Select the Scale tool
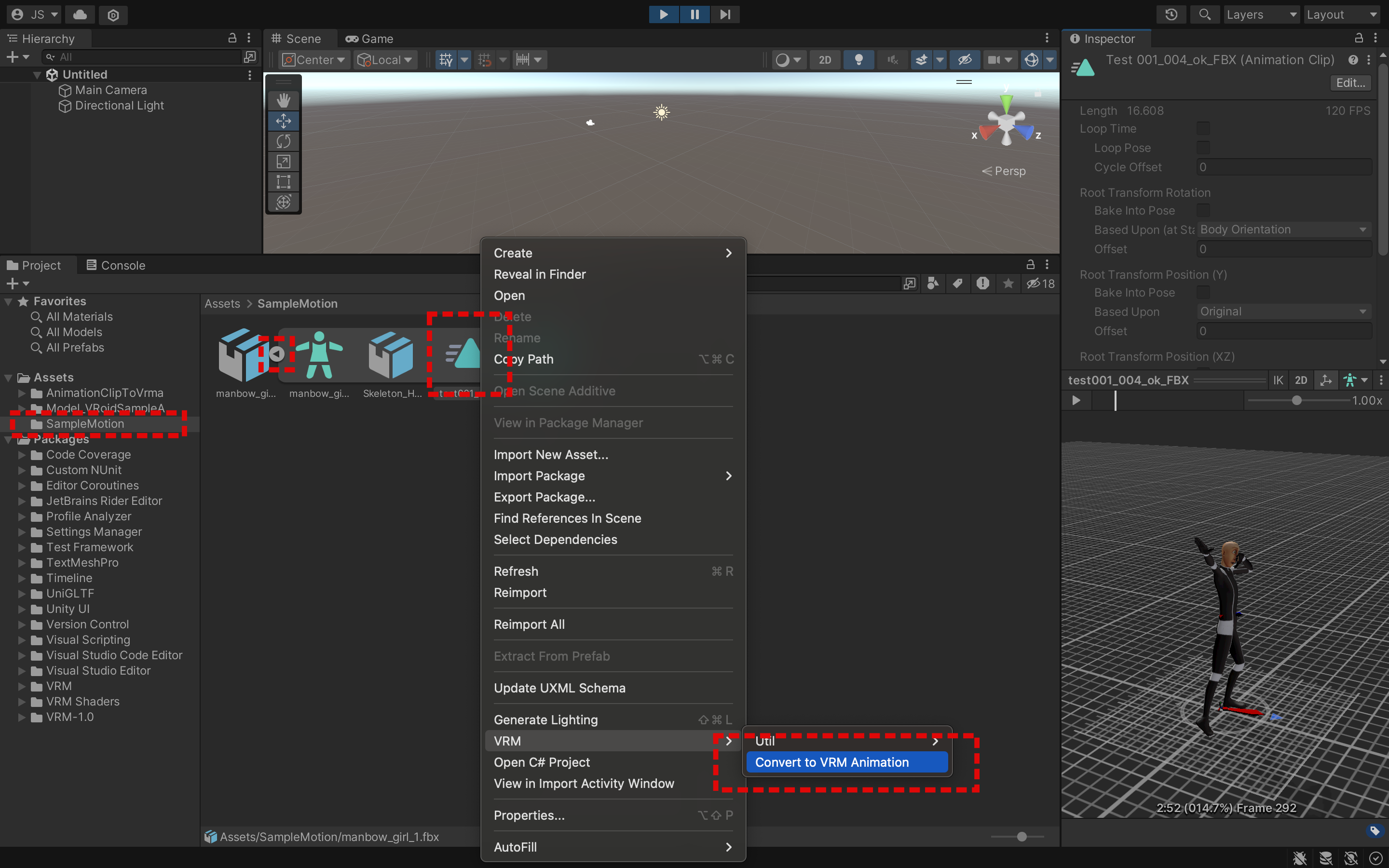The height and width of the screenshot is (868, 1389). click(x=284, y=162)
